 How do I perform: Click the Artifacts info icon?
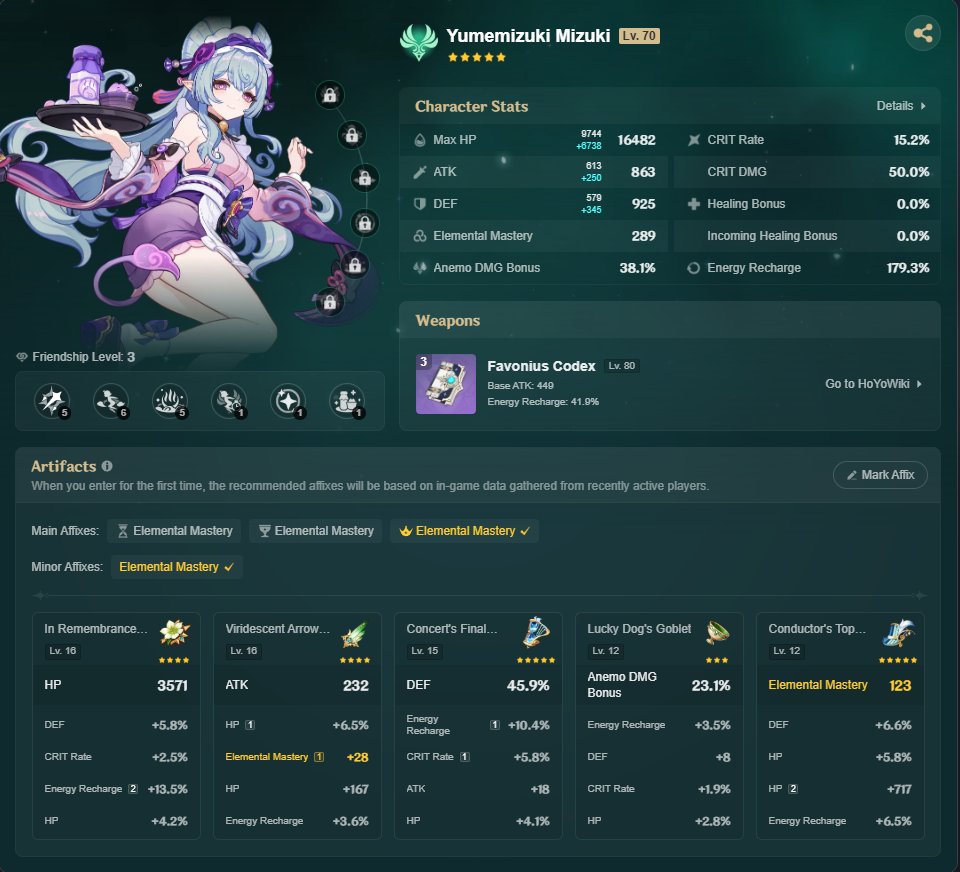(x=107, y=466)
